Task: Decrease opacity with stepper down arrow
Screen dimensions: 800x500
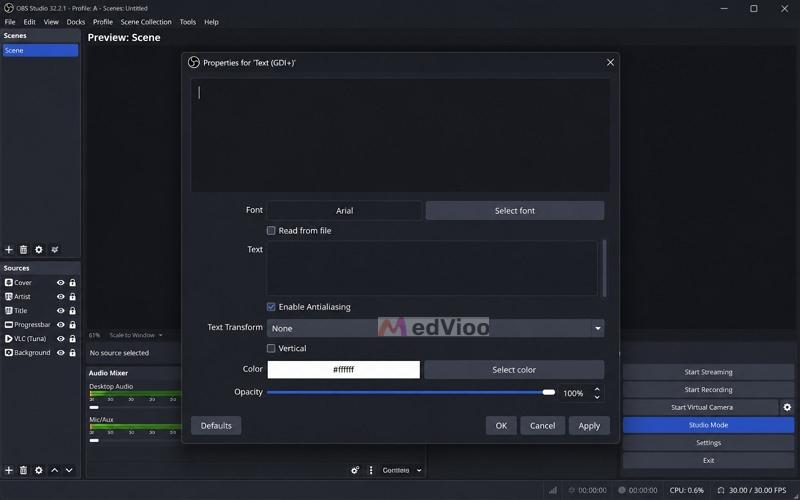Action: 597,397
